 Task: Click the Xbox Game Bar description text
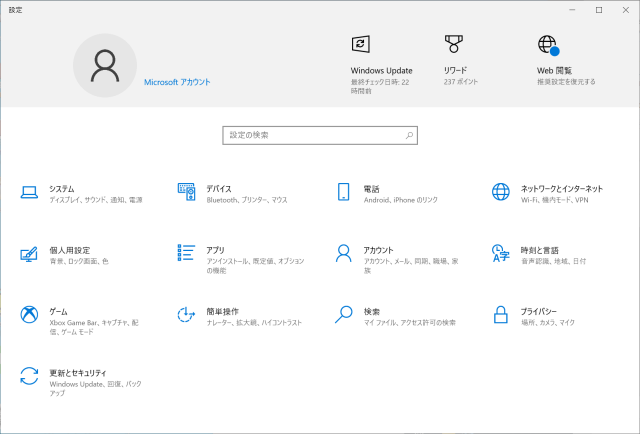pos(94,327)
